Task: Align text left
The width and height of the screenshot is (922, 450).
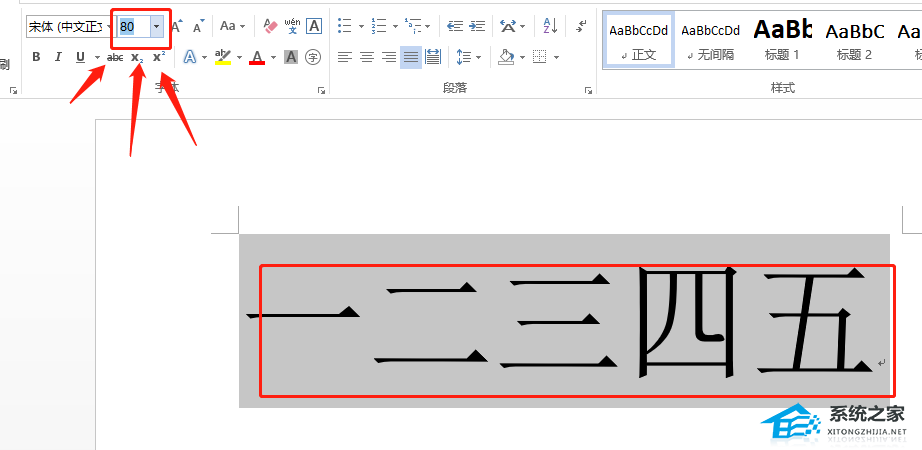Action: click(345, 57)
